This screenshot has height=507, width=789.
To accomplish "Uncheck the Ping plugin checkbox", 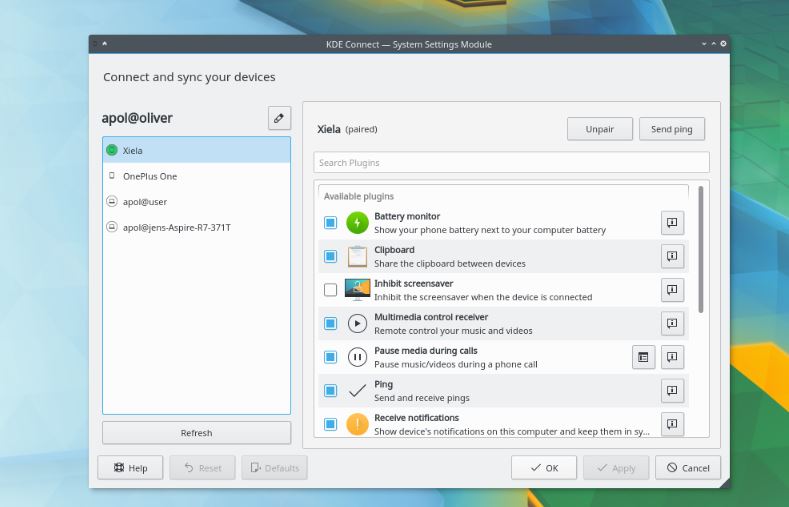I will 331,391.
